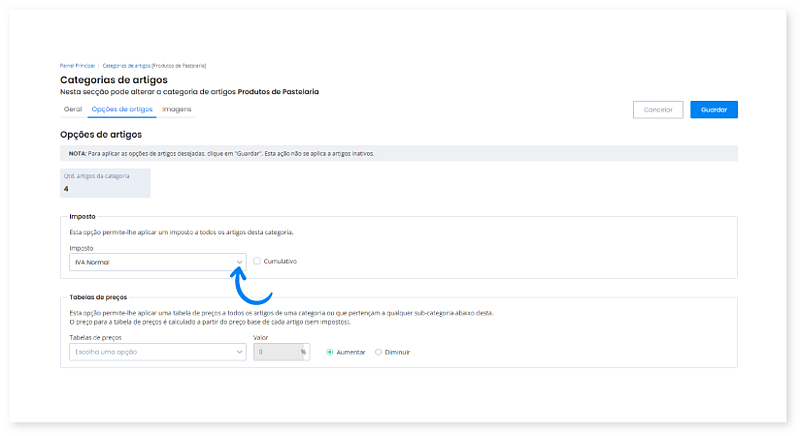Screen dimensions: 800x436
Task: Open the Imagens tab
Action: 176,108
